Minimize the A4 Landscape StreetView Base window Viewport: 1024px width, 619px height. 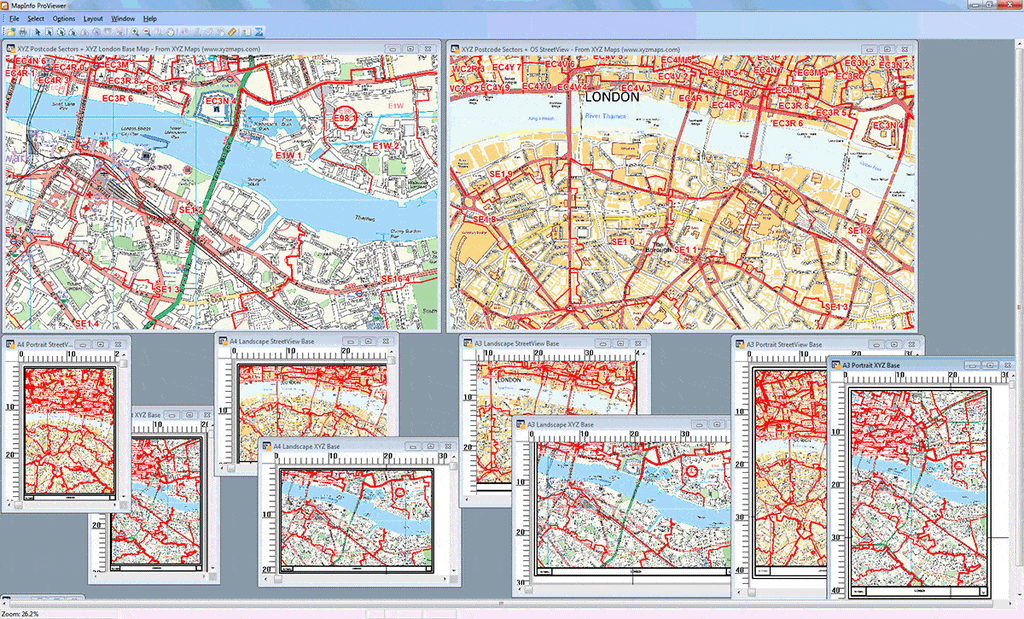(x=351, y=342)
